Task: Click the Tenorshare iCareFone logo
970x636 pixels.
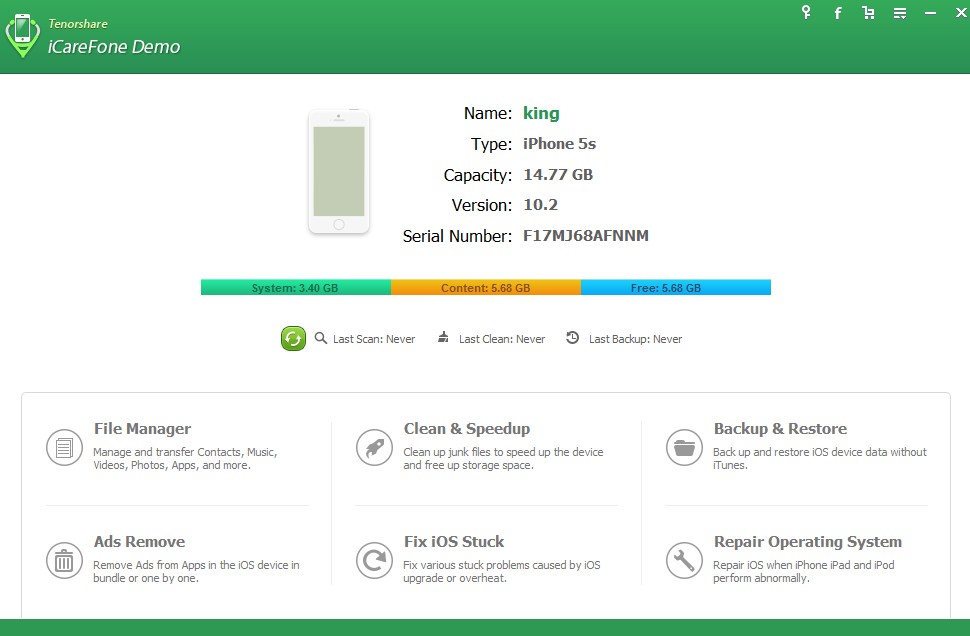Action: pyautogui.click(x=22, y=35)
